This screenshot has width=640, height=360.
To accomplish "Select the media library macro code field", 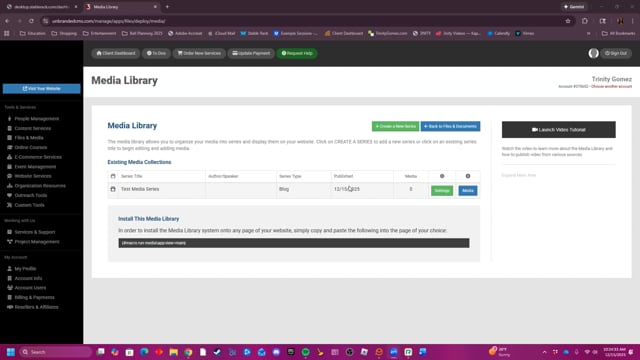I will point(294,243).
